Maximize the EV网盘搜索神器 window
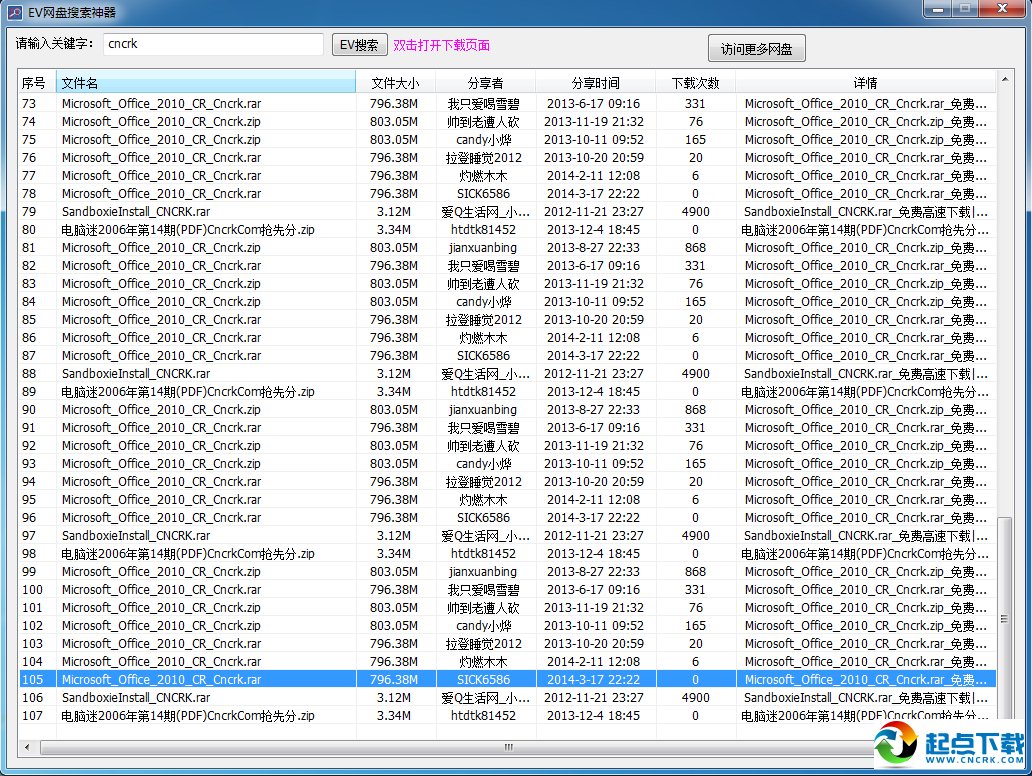This screenshot has width=1032, height=776. tap(964, 9)
